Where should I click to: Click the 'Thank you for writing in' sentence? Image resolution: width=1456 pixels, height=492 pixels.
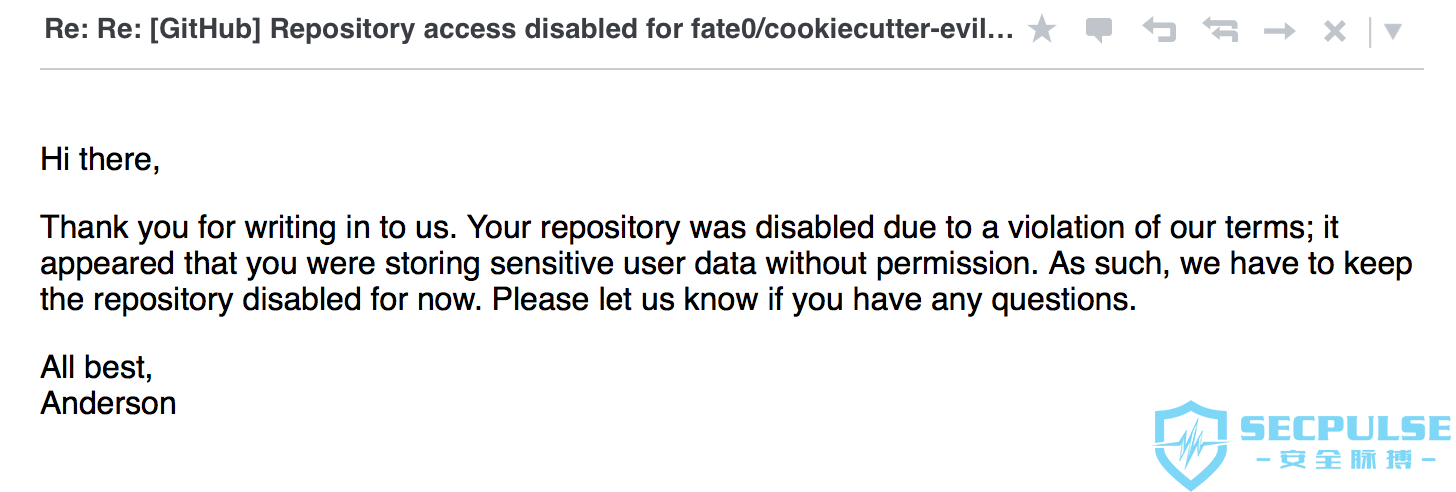250,228
